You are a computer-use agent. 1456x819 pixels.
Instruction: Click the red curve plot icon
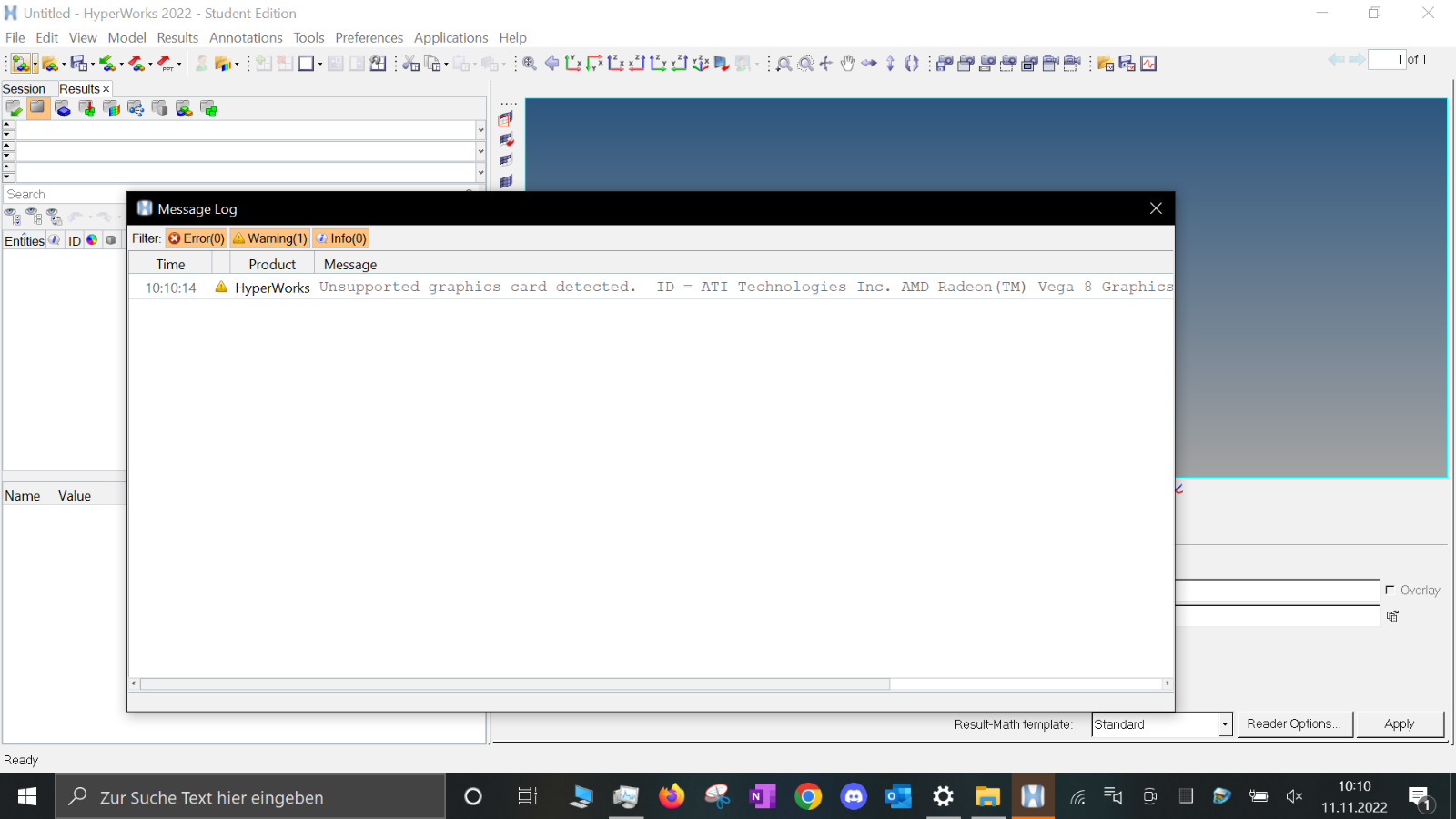point(1148,63)
